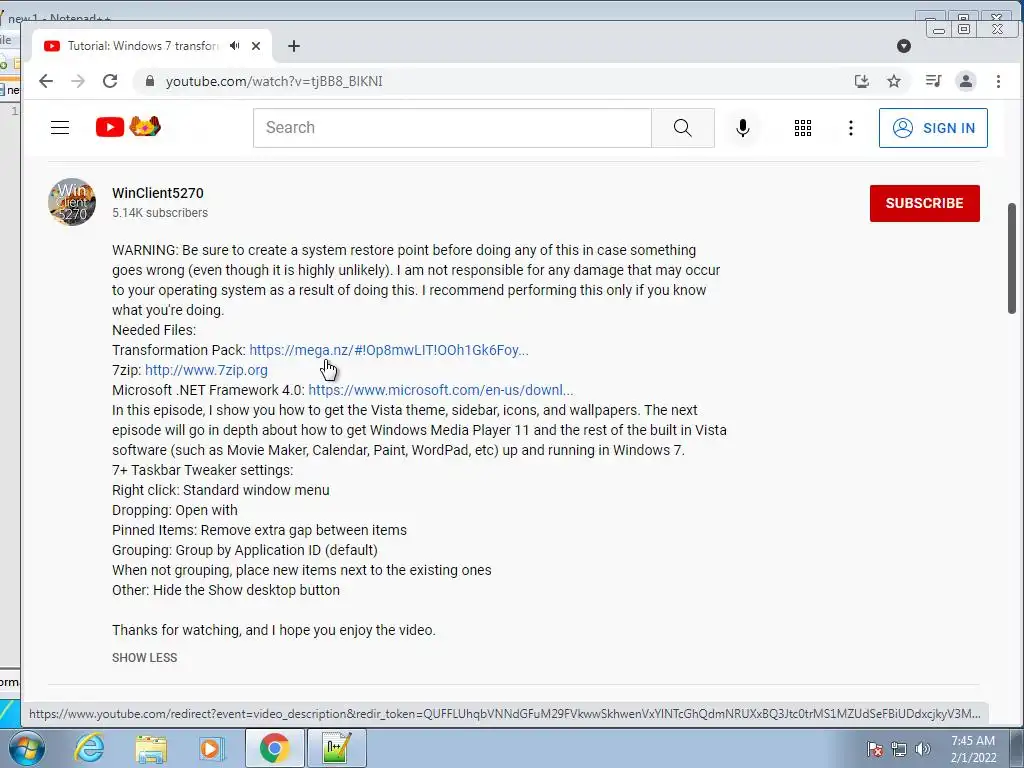Open the tab search dropdown arrow
Image resolution: width=1024 pixels, height=768 pixels.
click(904, 46)
